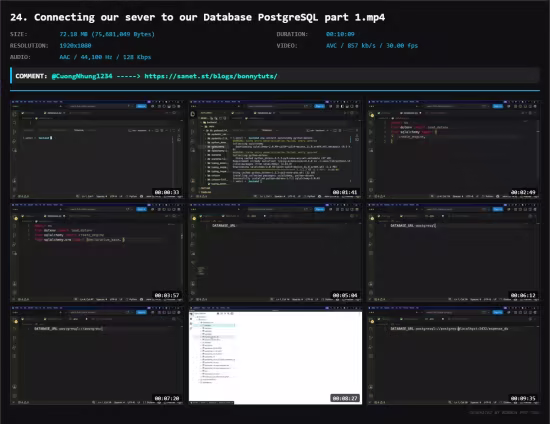The width and height of the screenshot is (550, 424).
Task: Click the 'COMMENT:' label
Action: (31, 76)
